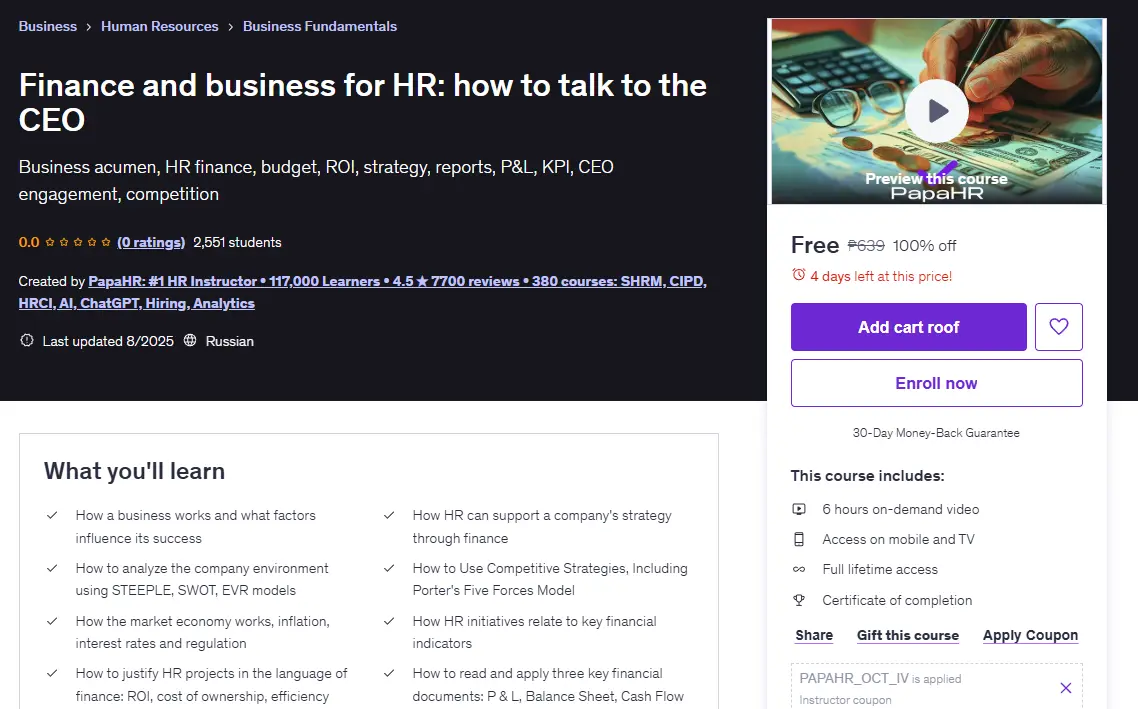
Task: Add course to wishlist via heart icon
Action: pyautogui.click(x=1058, y=327)
